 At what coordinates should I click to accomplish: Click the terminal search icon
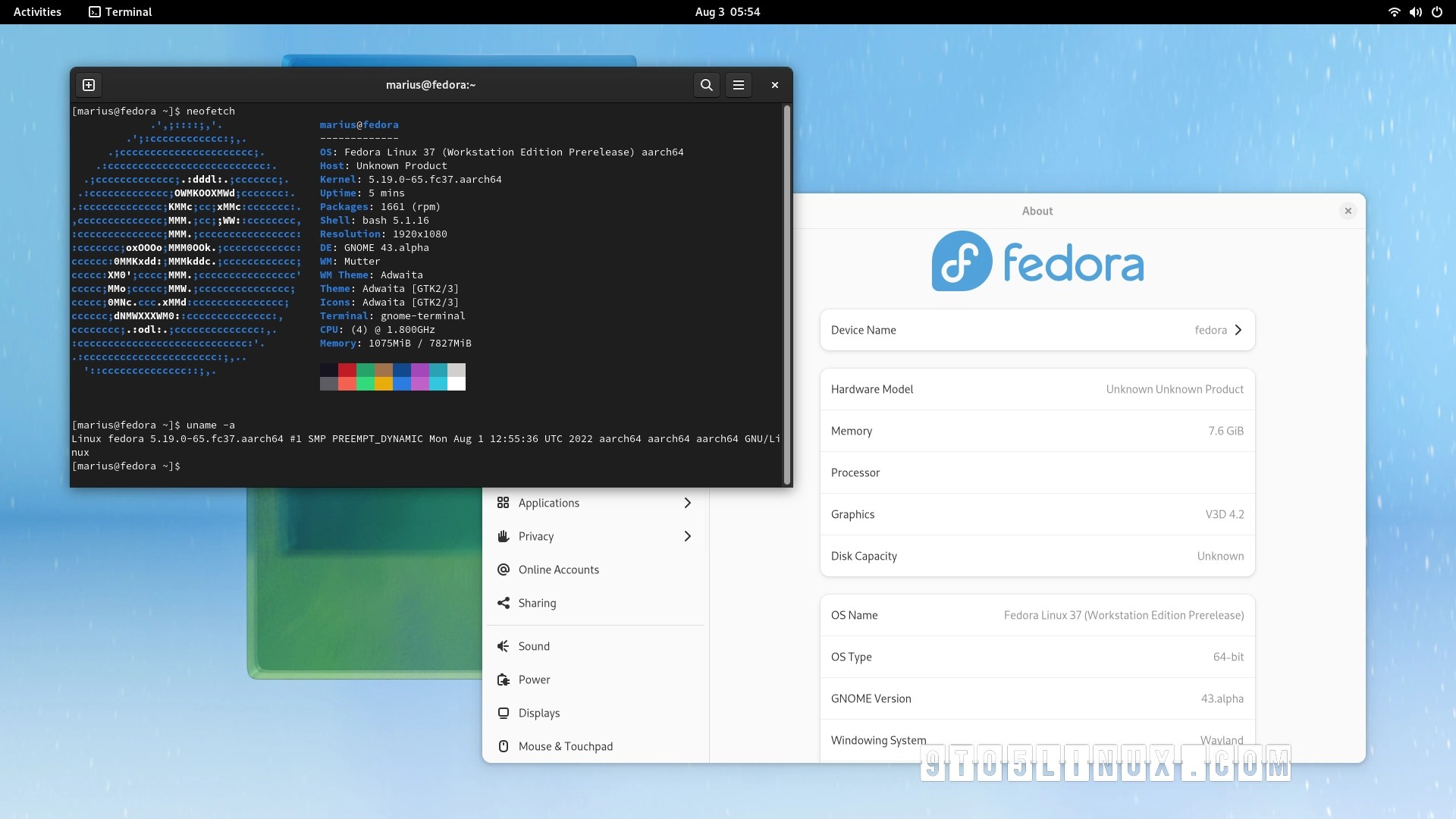tap(706, 85)
